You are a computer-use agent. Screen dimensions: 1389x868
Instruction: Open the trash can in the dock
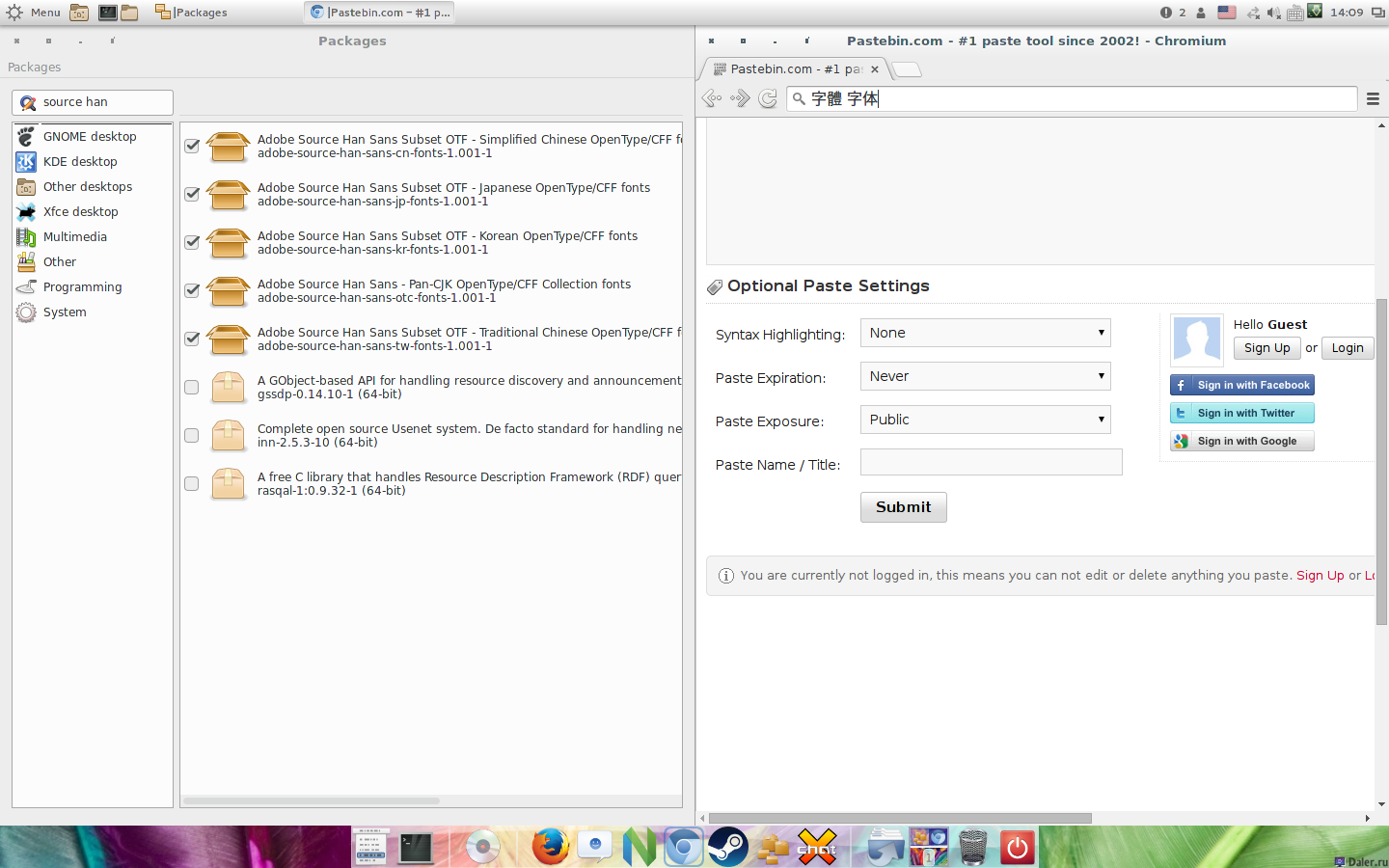[x=973, y=847]
